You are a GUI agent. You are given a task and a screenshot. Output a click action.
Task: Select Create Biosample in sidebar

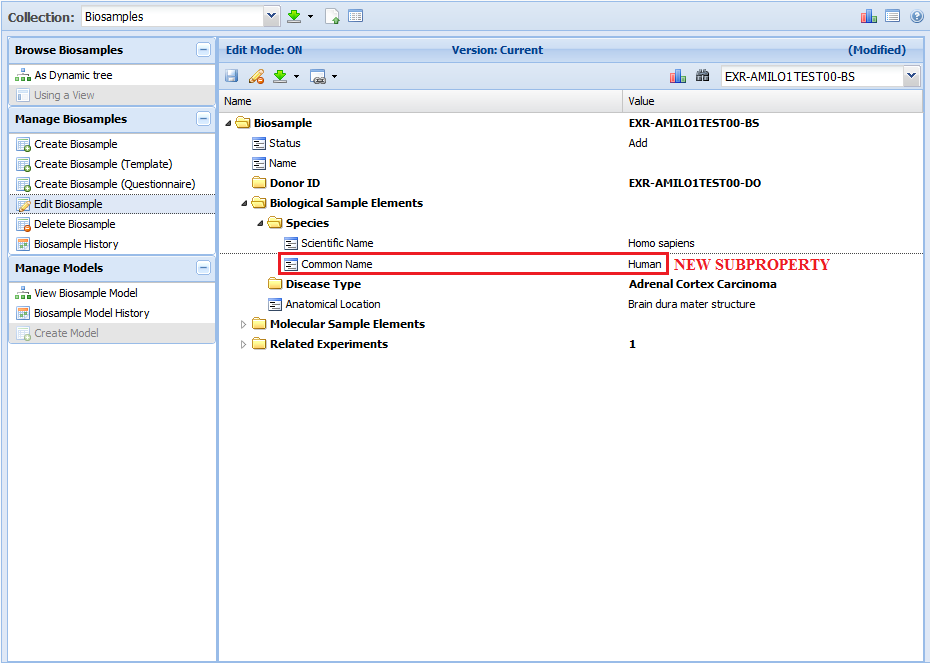[x=75, y=144]
